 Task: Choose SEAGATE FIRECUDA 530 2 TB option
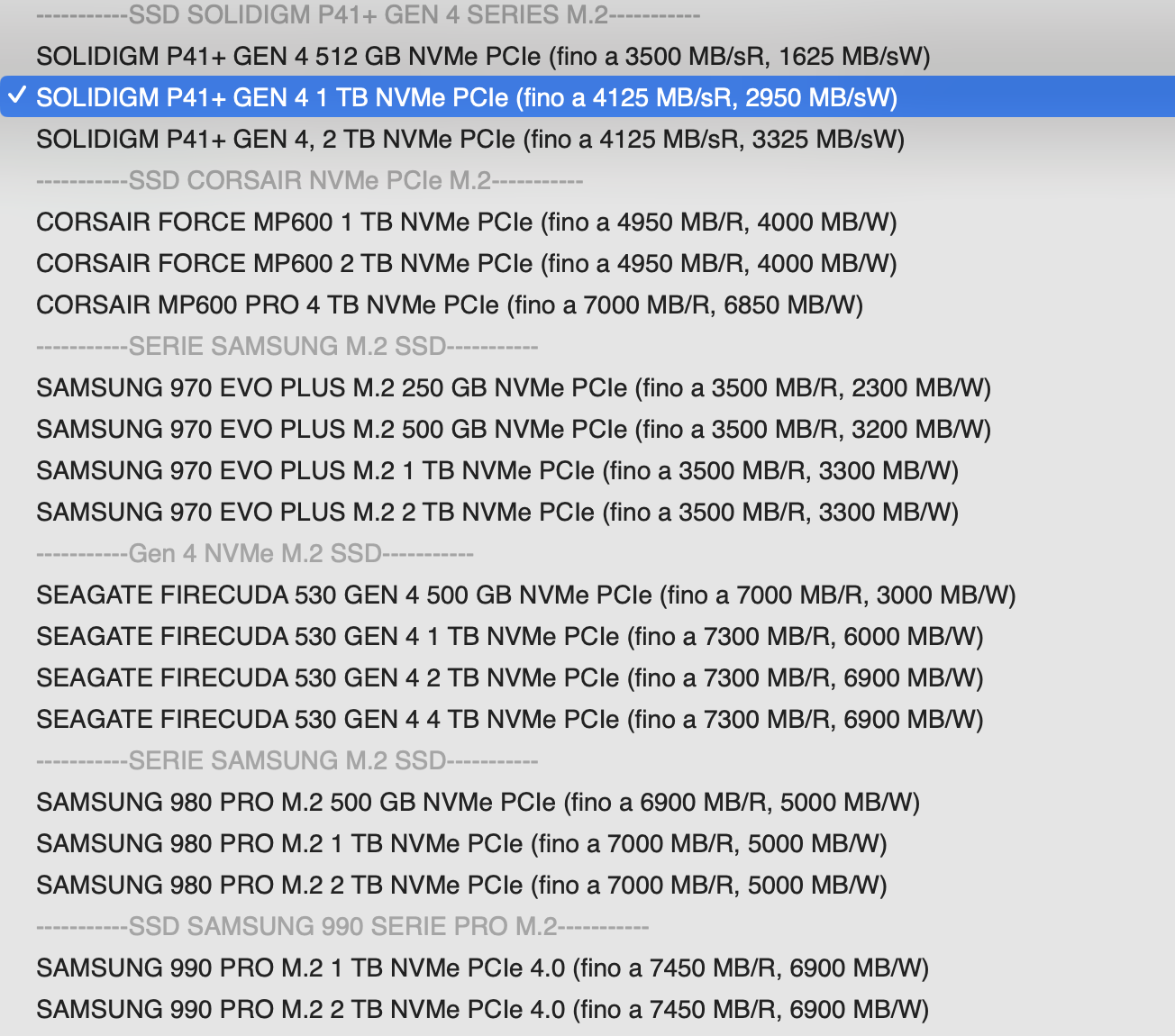click(587, 677)
